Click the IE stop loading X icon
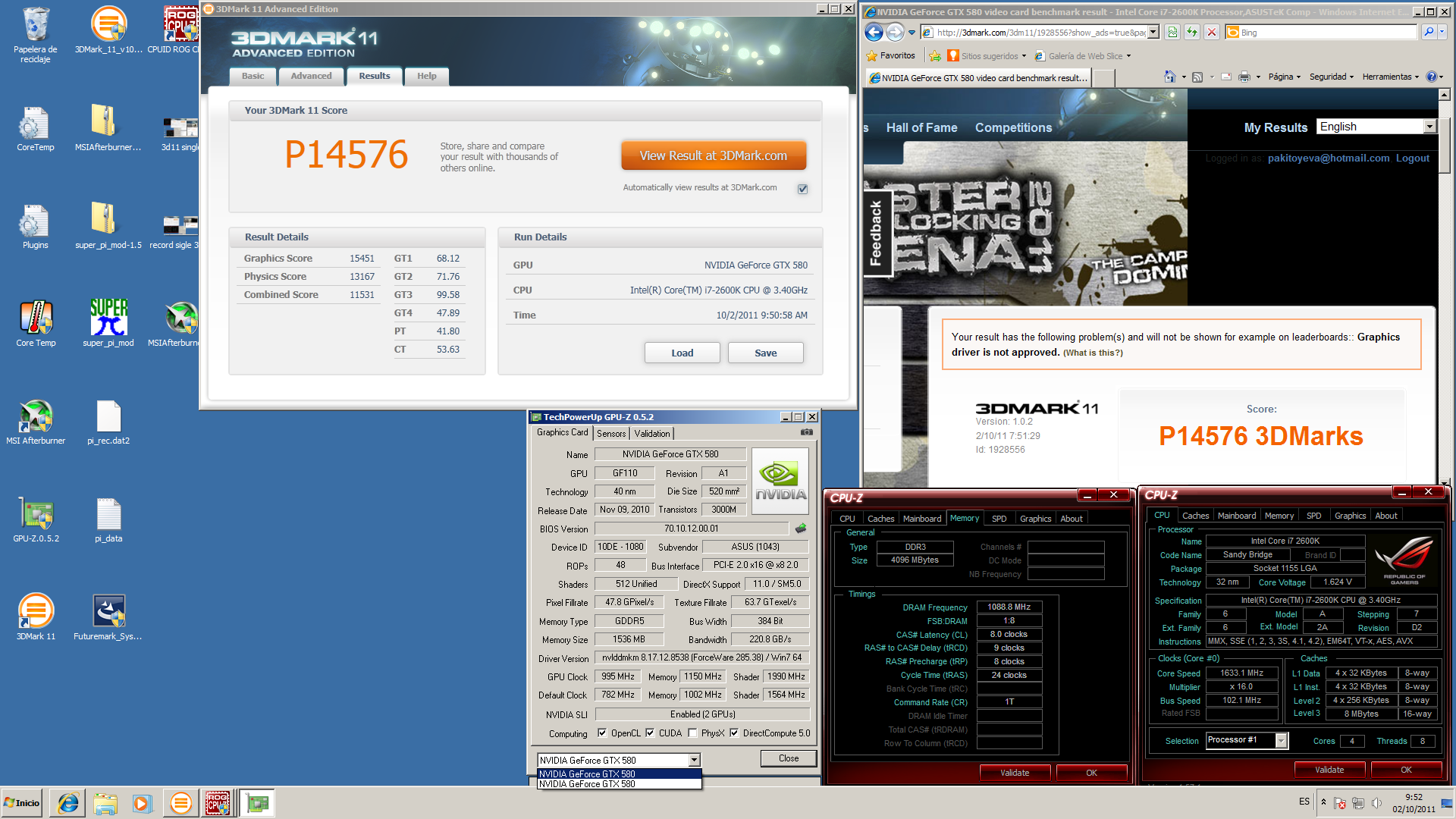Image resolution: width=1456 pixels, height=819 pixels. (x=1212, y=32)
